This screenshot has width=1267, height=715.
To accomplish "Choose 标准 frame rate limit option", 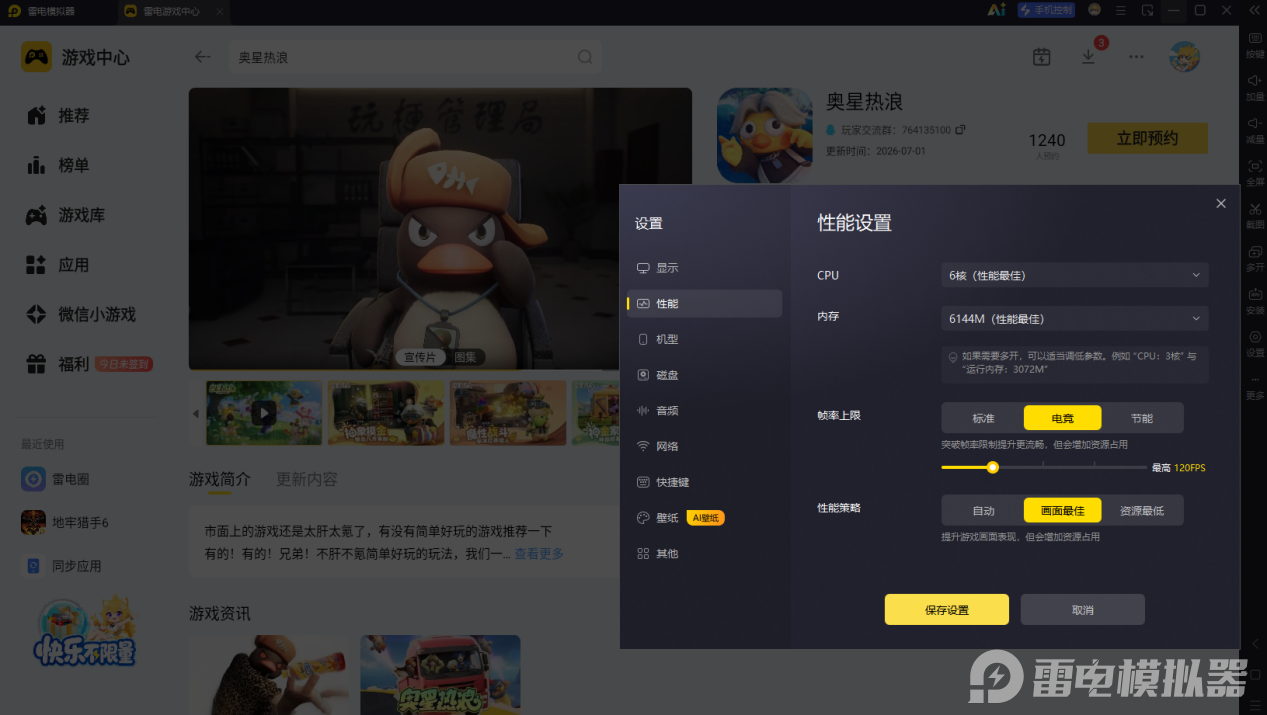I will click(983, 418).
